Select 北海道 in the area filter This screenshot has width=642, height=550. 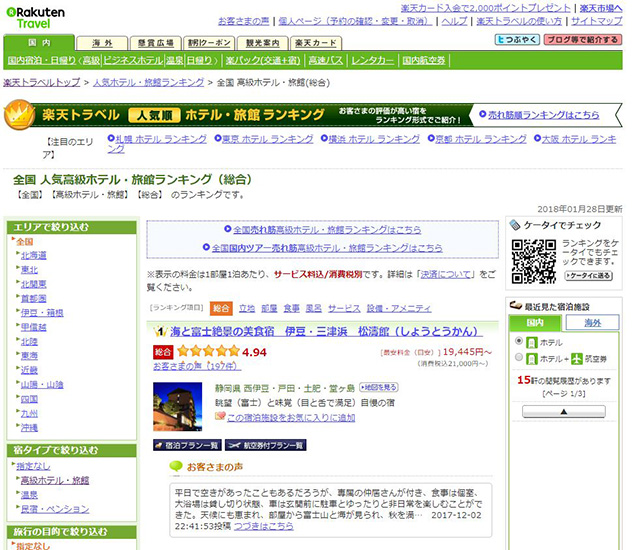pyautogui.click(x=34, y=256)
